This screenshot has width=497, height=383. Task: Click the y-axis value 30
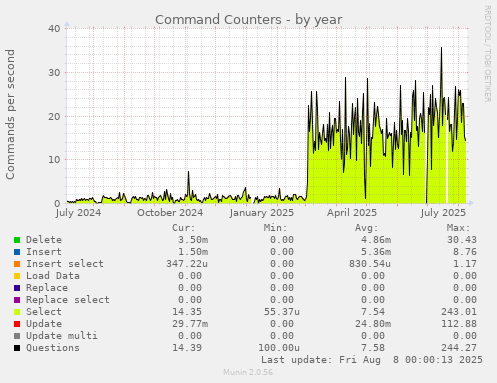click(x=54, y=72)
